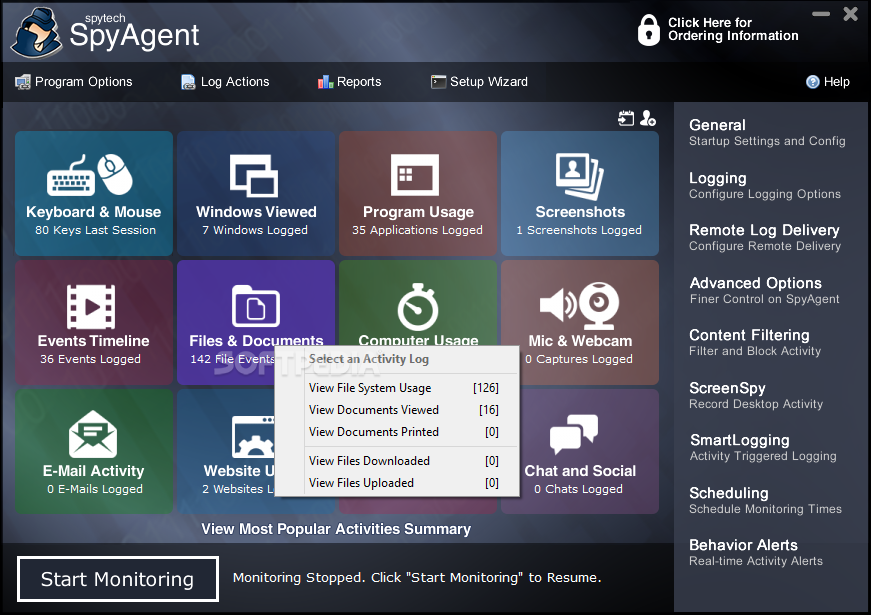Open View Most Popular Activities Summary
Viewport: 871px width, 615px height.
click(x=336, y=529)
